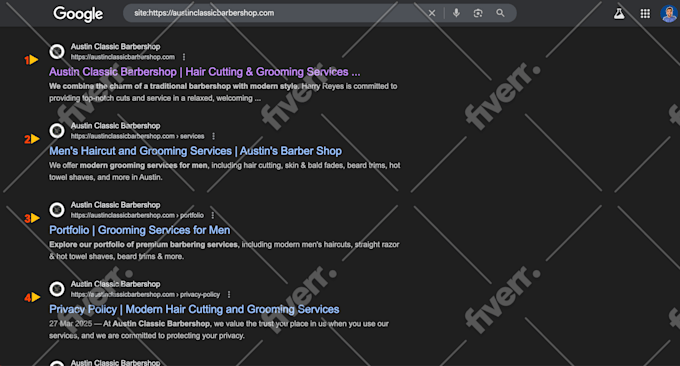Open Privacy Policy Modern Hair Cutting link

[x=194, y=309]
